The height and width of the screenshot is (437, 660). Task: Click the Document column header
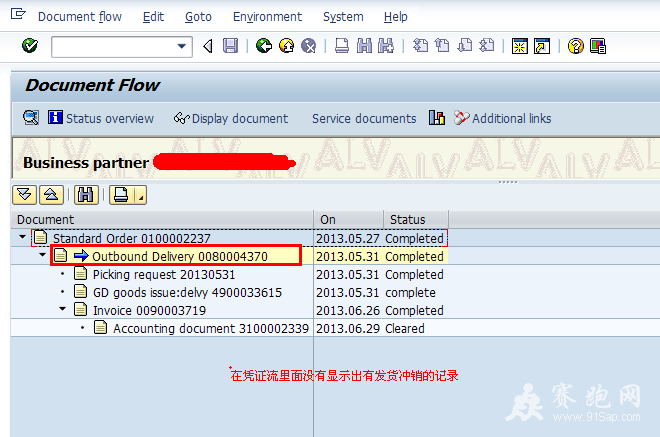coord(162,219)
